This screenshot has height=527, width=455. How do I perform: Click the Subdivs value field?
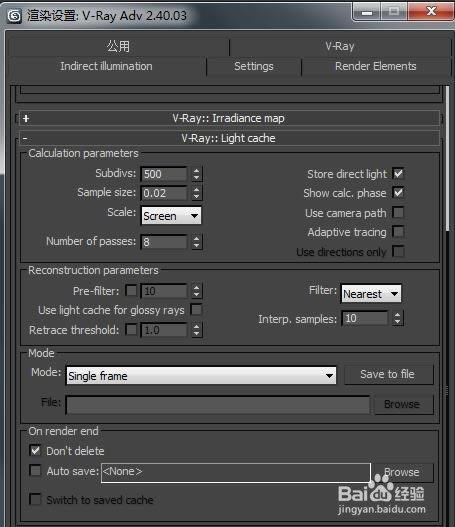click(x=164, y=174)
